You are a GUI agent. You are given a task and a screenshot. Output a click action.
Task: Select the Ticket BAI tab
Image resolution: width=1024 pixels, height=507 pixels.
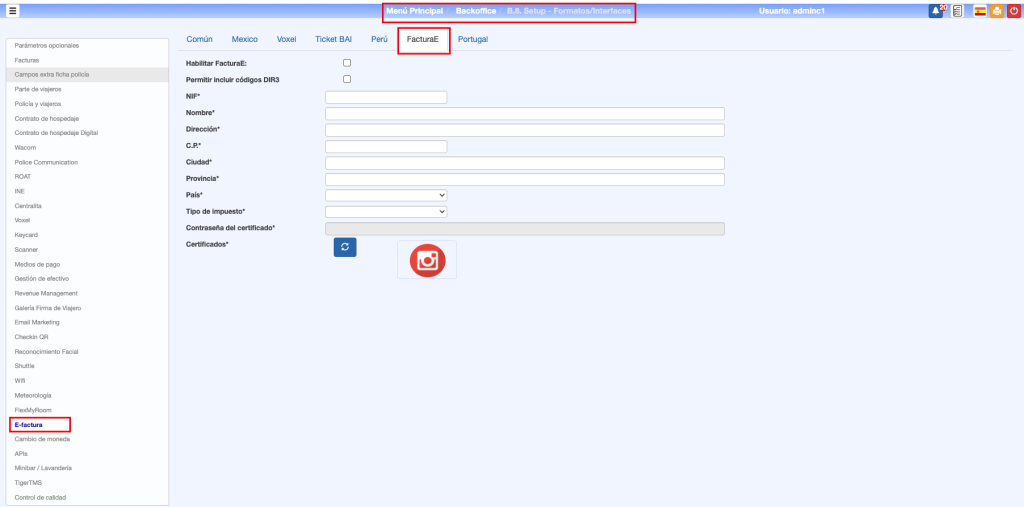333,39
